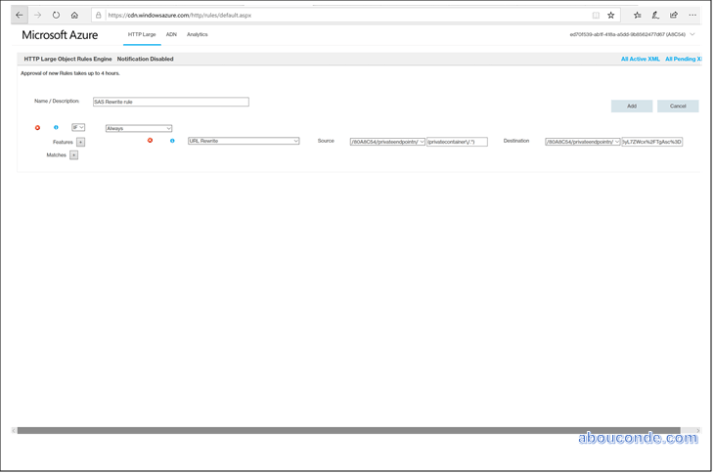Delete the IF condition with red X
The width and height of the screenshot is (714, 473).
[x=38, y=127]
